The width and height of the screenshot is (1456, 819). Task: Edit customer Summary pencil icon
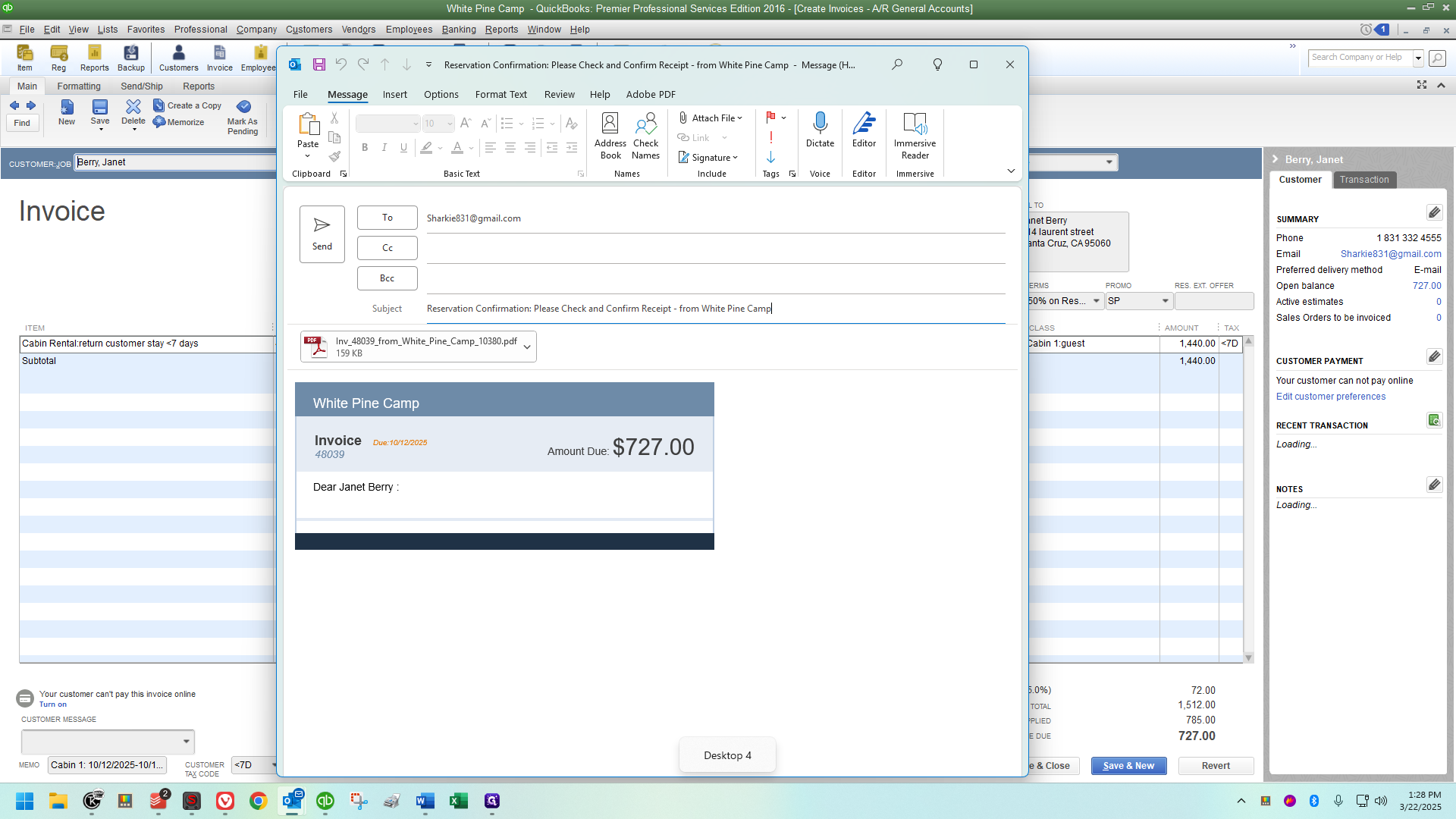tap(1433, 212)
